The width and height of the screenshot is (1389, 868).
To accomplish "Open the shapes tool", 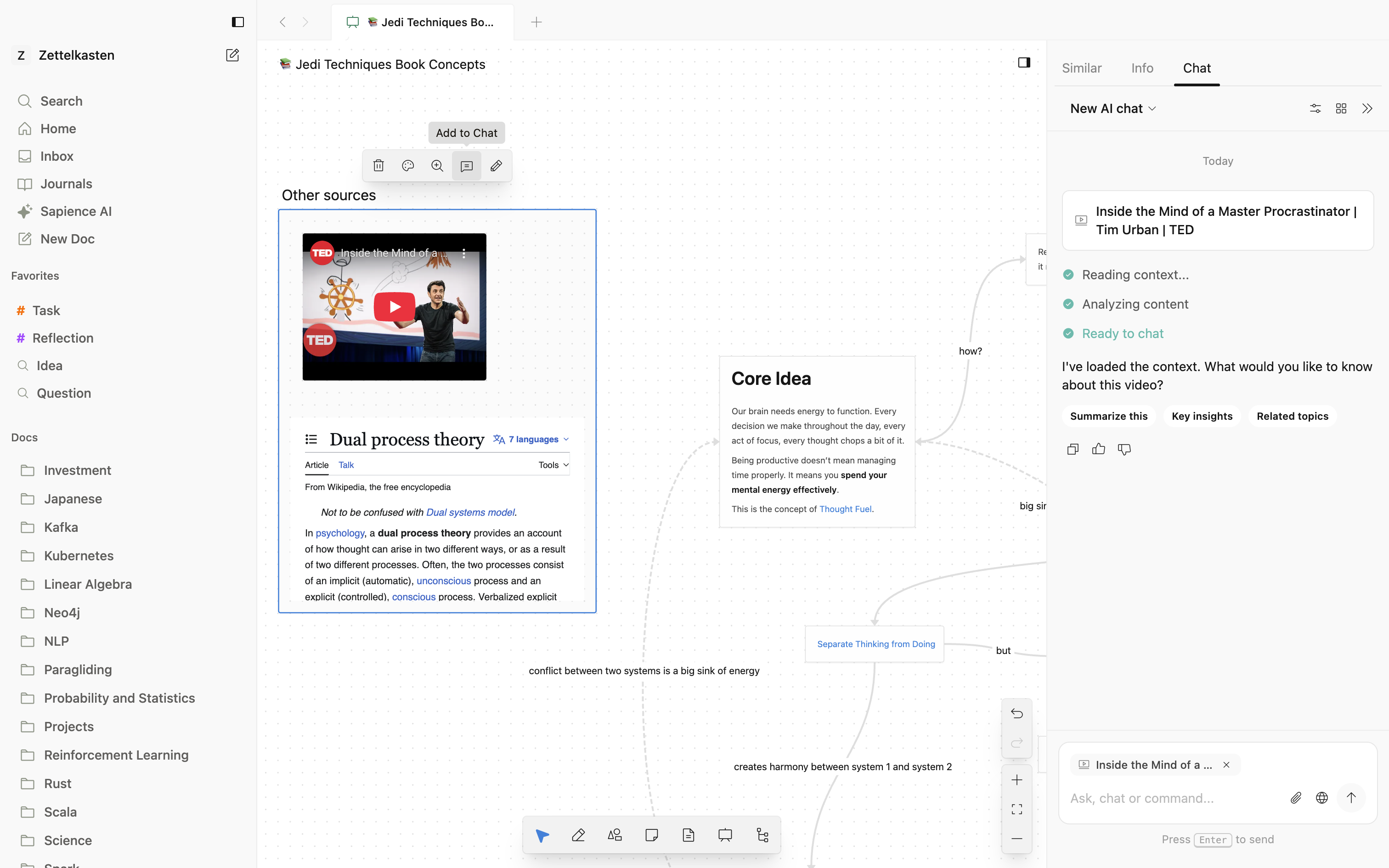I will point(614,835).
